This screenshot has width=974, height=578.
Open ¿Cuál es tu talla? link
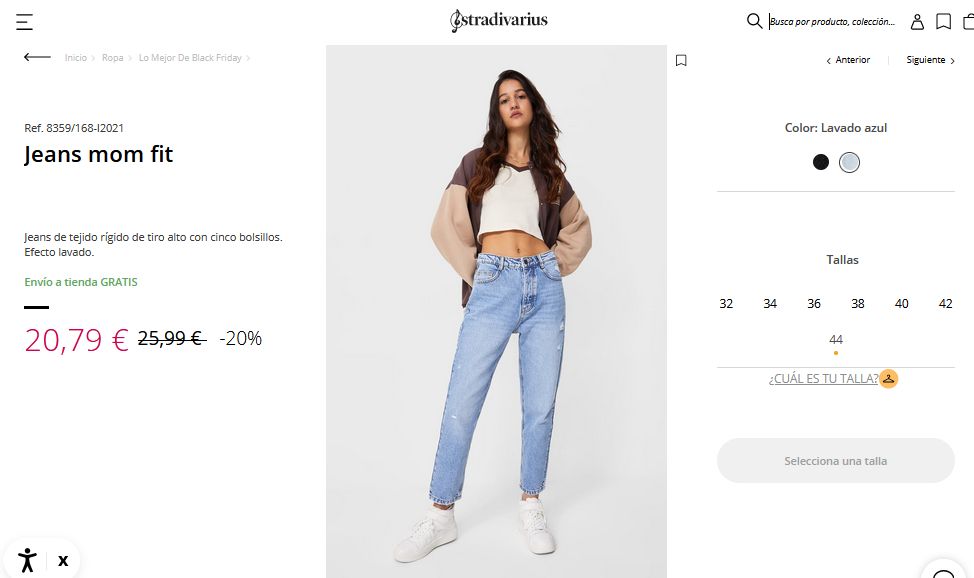click(823, 378)
